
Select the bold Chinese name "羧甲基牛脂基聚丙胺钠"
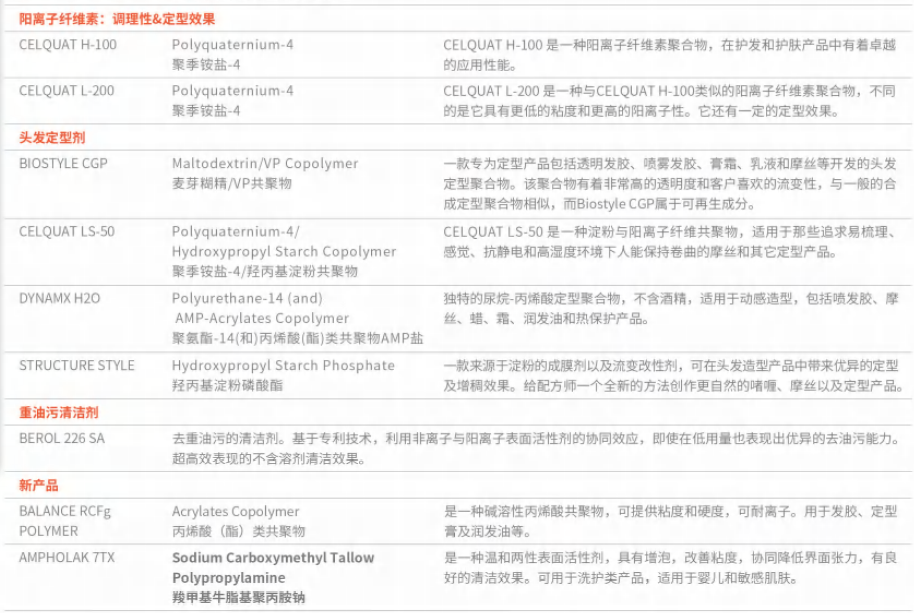tap(238, 598)
